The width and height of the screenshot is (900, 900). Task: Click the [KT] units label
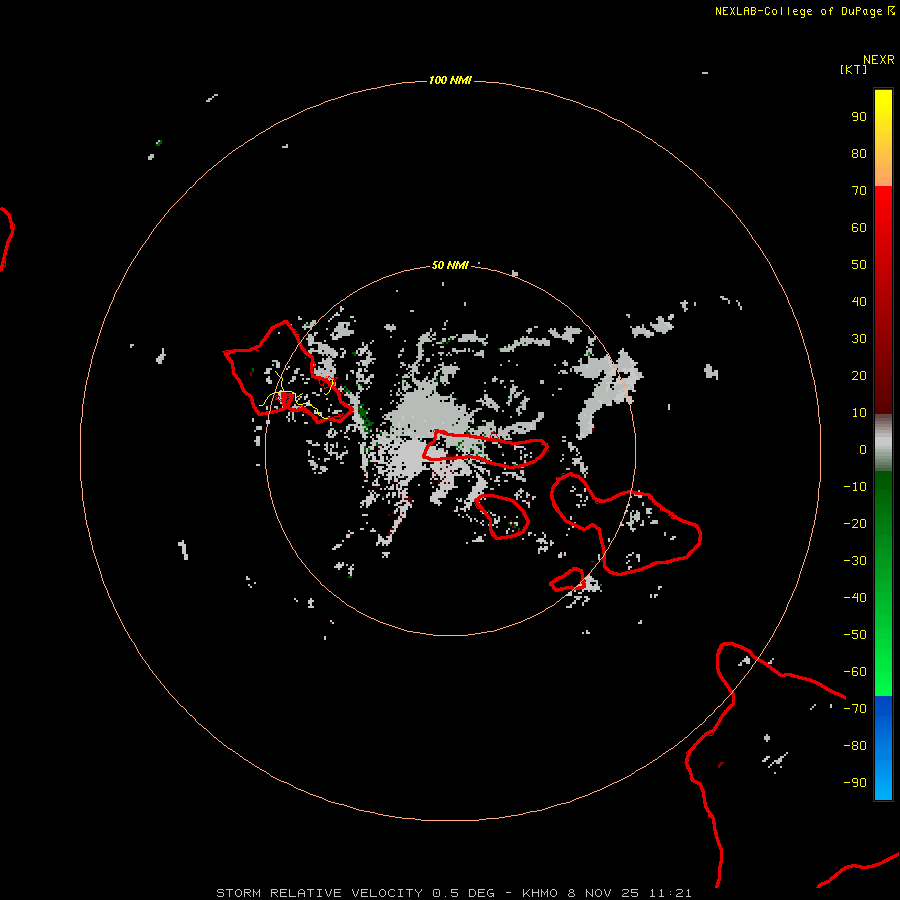(x=854, y=69)
